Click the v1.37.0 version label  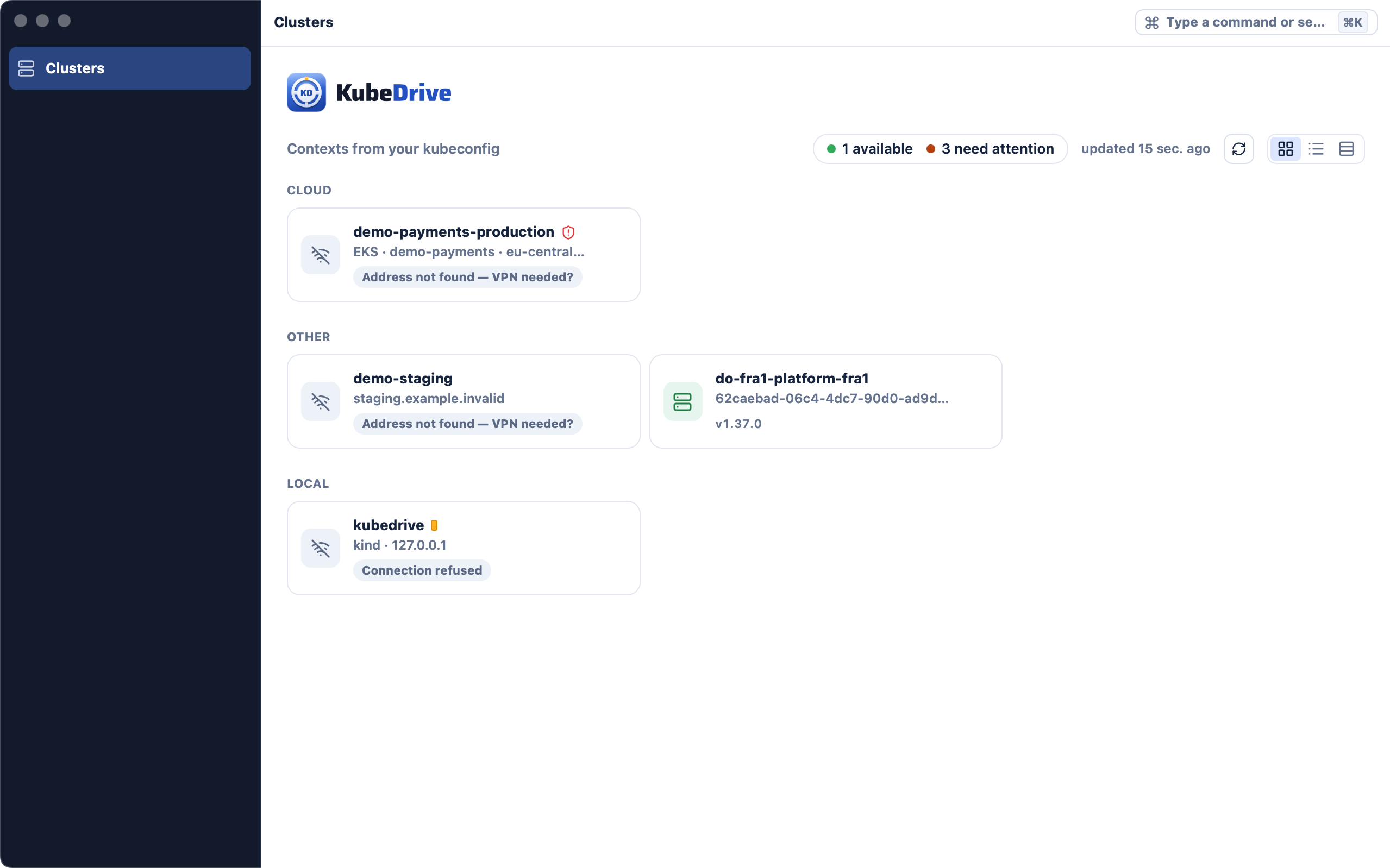[738, 424]
